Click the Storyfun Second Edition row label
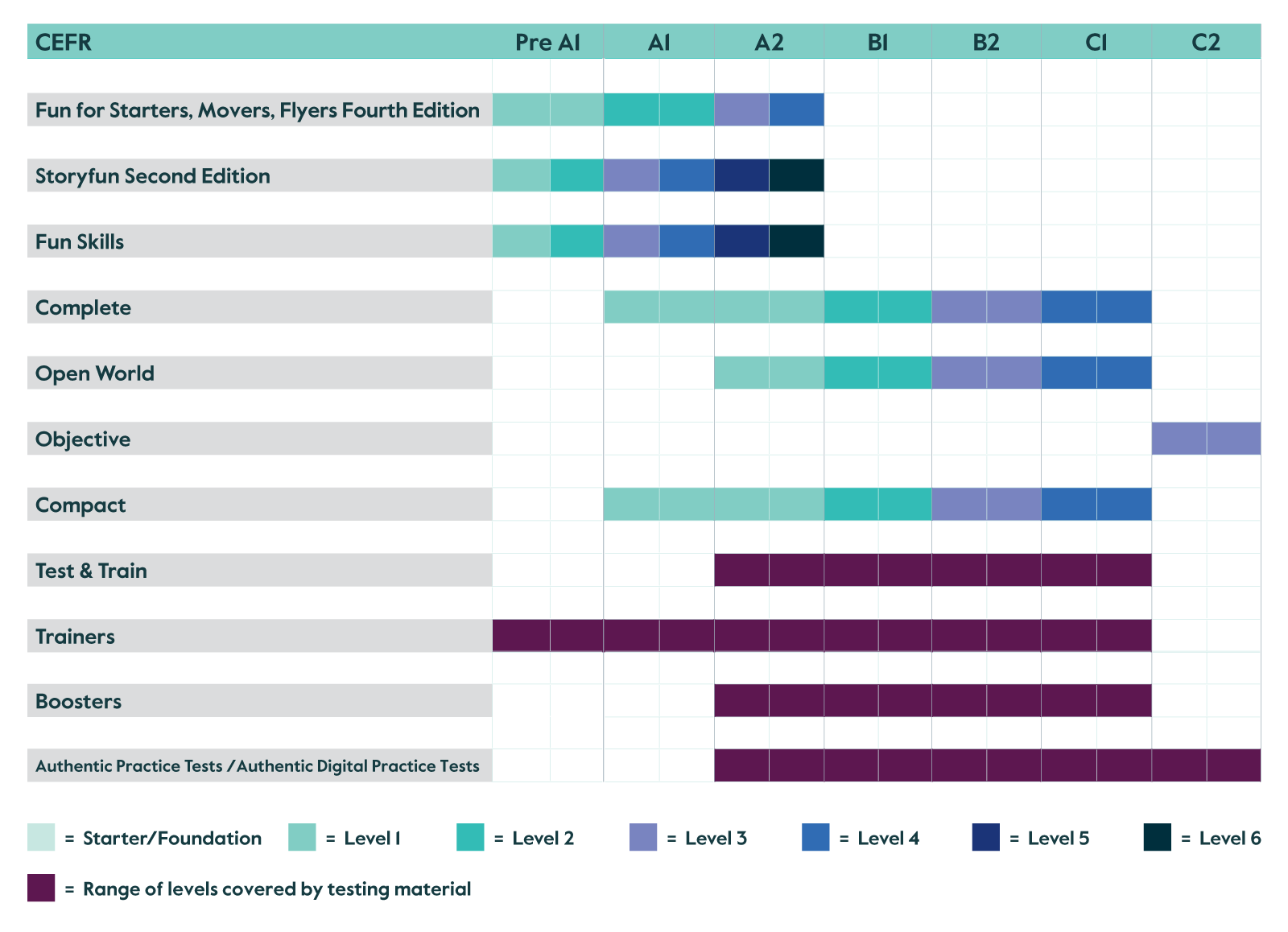 (153, 175)
